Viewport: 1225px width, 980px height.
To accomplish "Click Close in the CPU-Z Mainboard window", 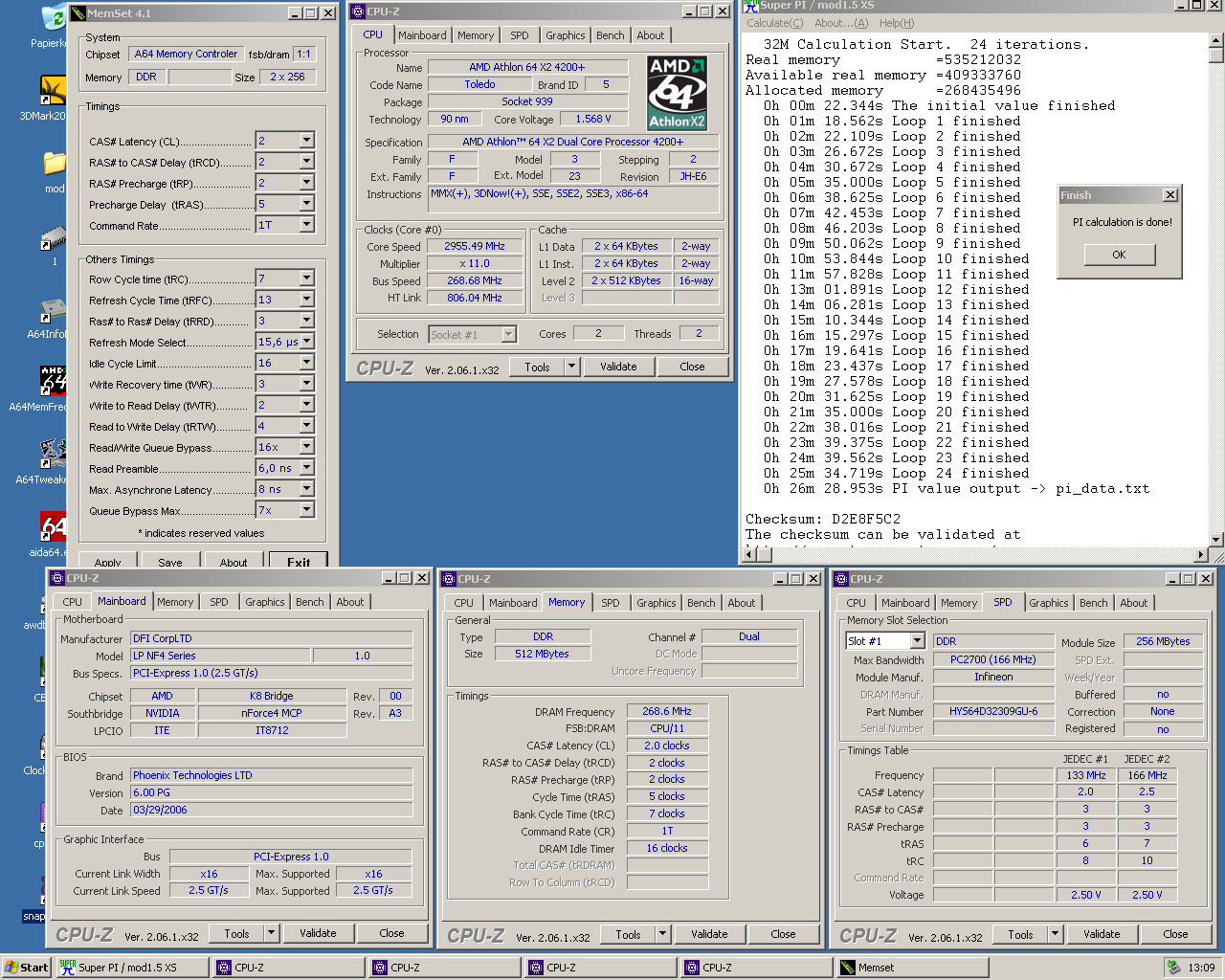I will pyautogui.click(x=391, y=933).
